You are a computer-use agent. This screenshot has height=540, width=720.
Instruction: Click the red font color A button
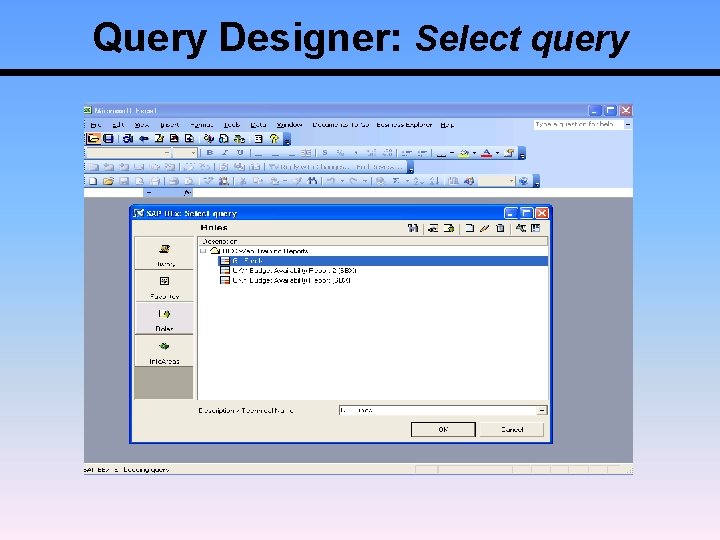[x=487, y=153]
